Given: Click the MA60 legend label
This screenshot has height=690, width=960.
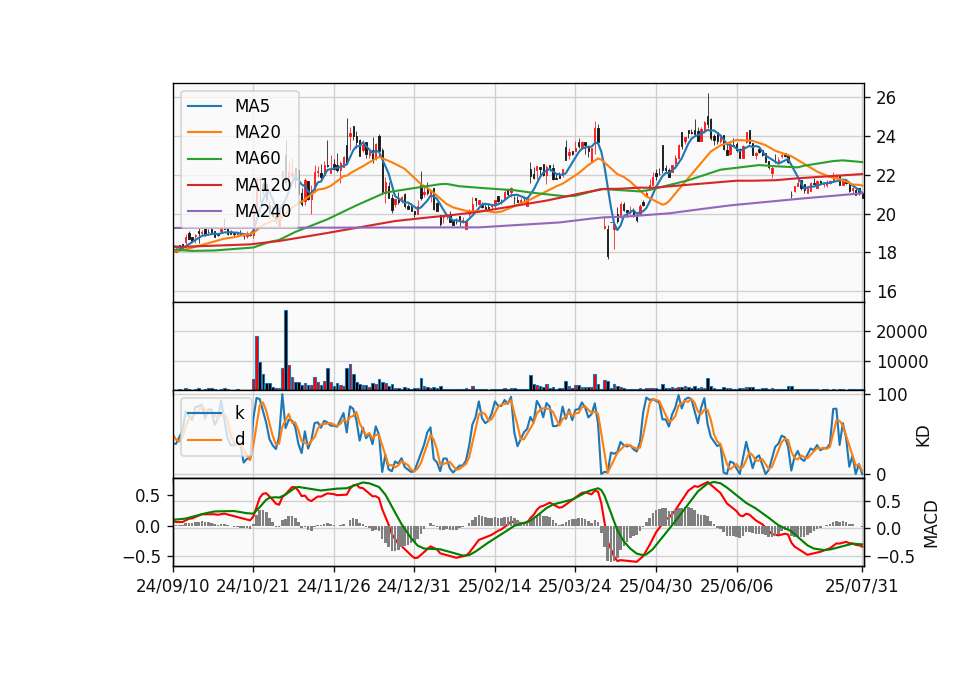Looking at the screenshot, I should [258, 158].
